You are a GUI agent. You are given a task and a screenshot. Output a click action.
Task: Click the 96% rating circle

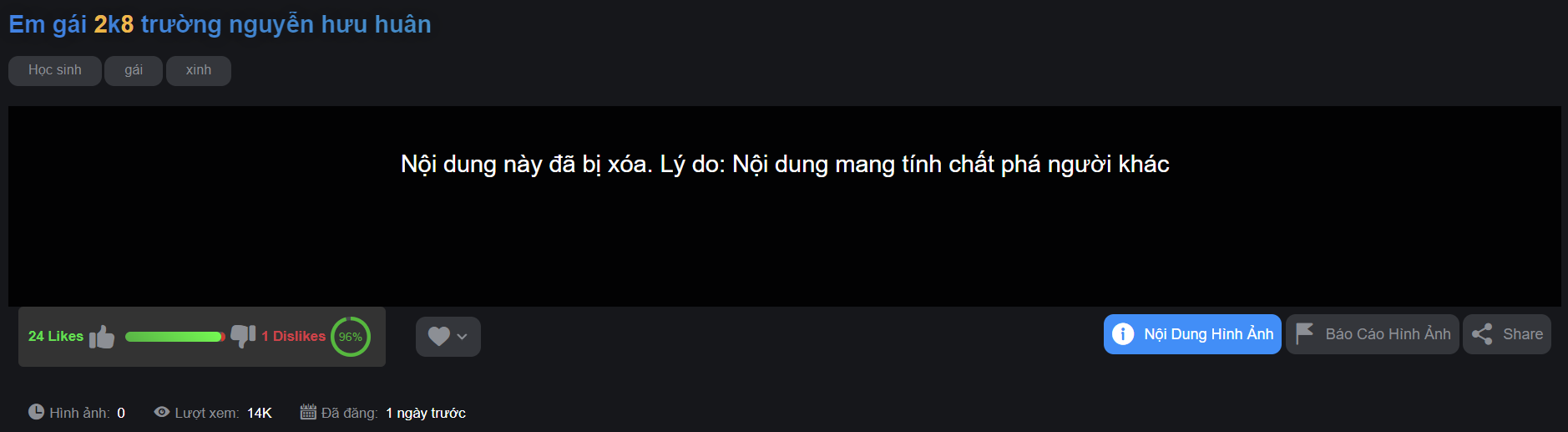351,337
